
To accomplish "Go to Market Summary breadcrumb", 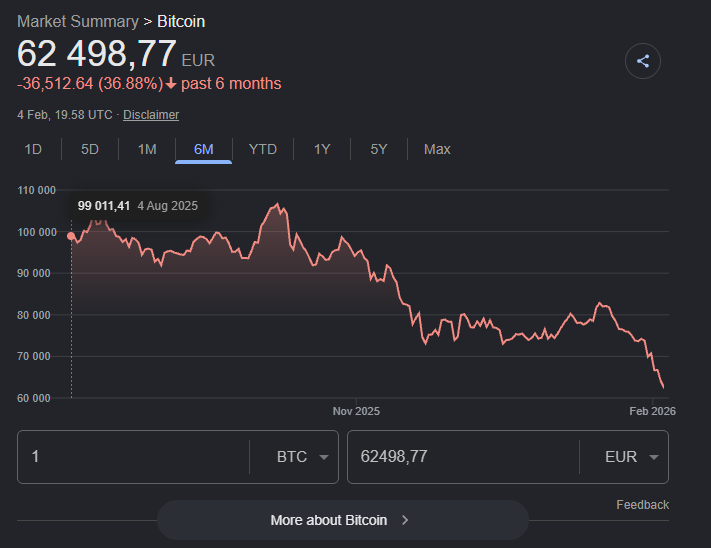I will (x=78, y=21).
